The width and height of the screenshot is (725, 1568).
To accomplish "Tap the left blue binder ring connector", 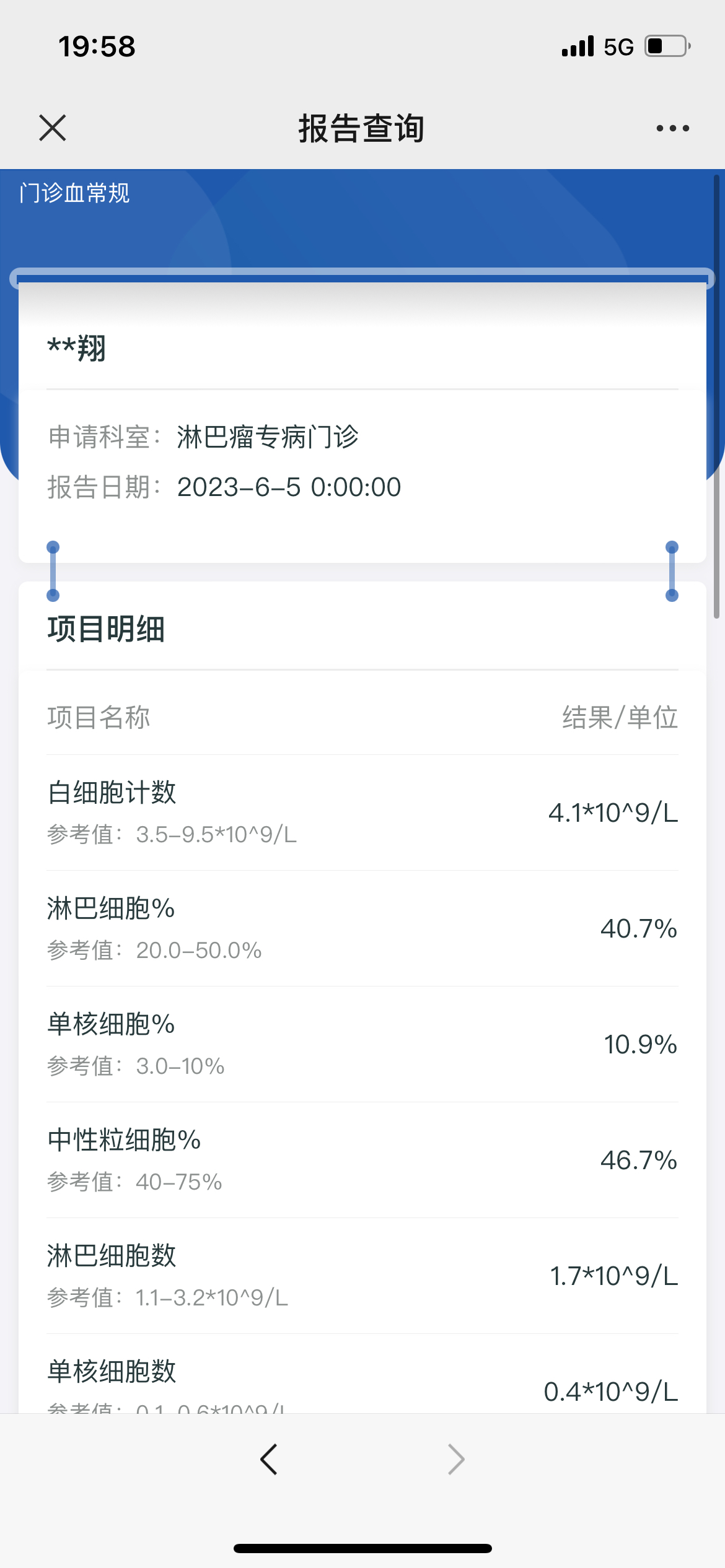I will [x=53, y=571].
